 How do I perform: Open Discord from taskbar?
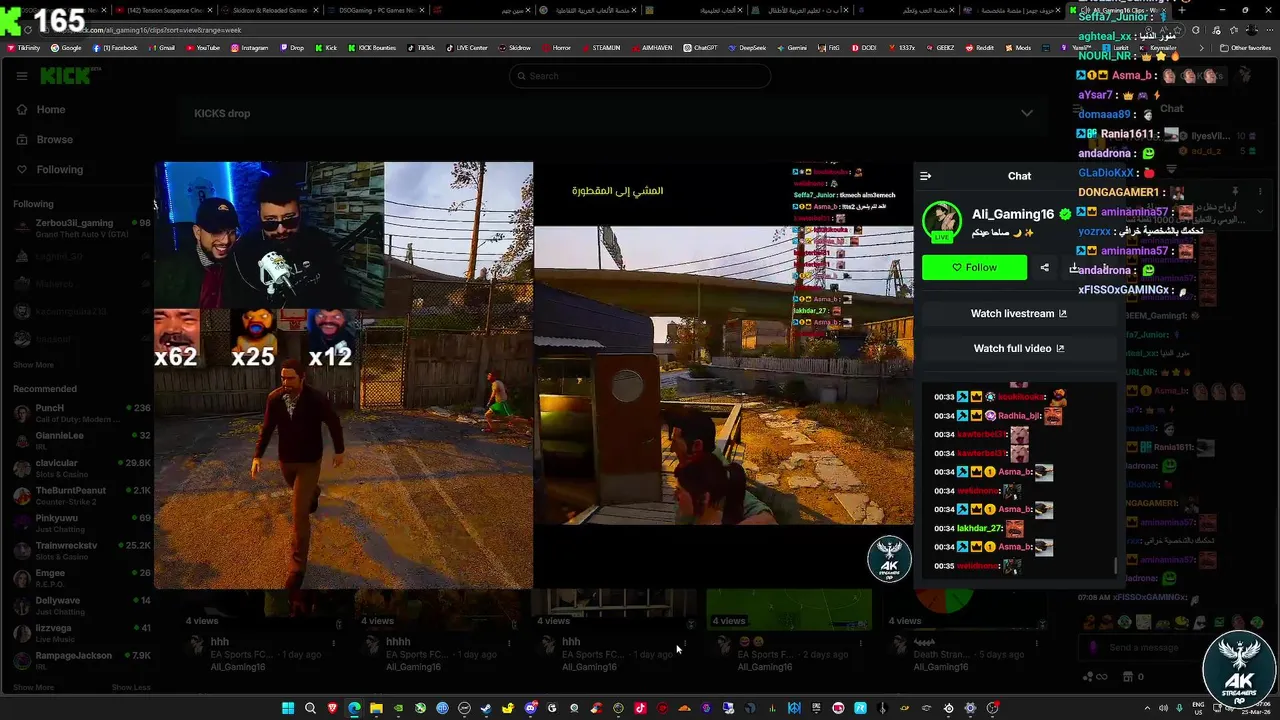point(530,708)
